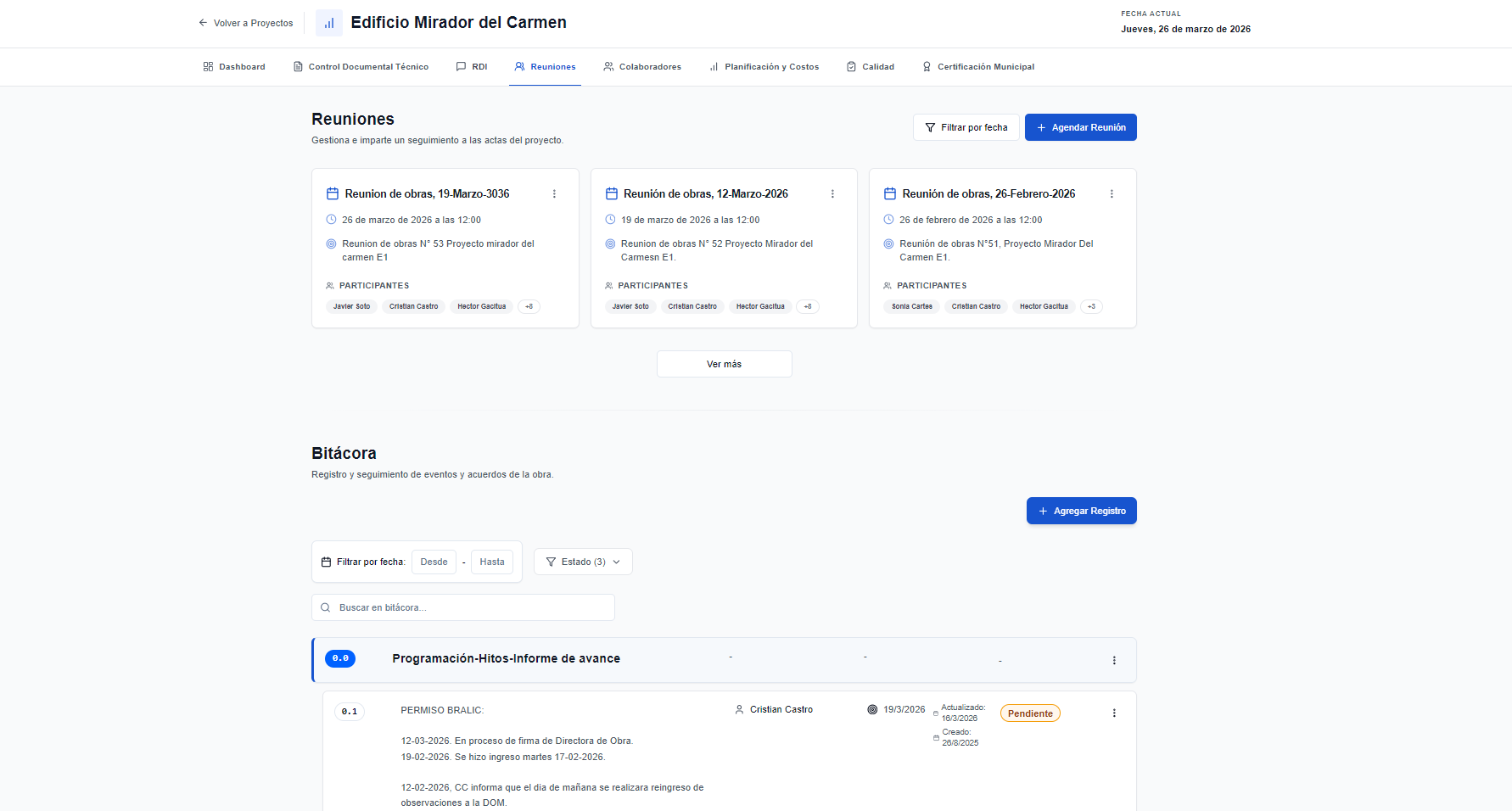Click Agendar Reunión button
This screenshot has height=811, width=1512.
coord(1081,127)
